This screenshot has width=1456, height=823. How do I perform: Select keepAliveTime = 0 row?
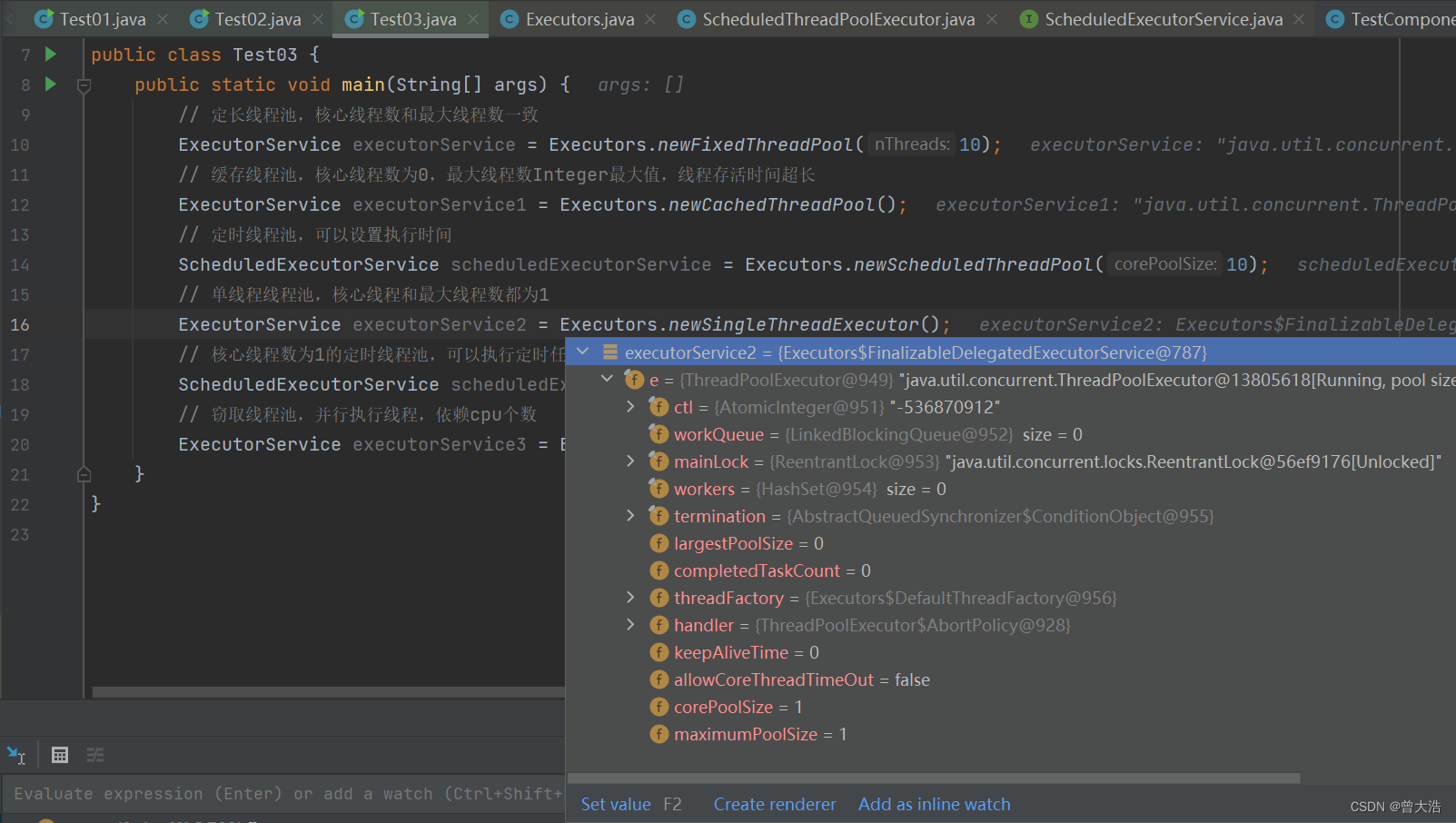[x=1010, y=652]
